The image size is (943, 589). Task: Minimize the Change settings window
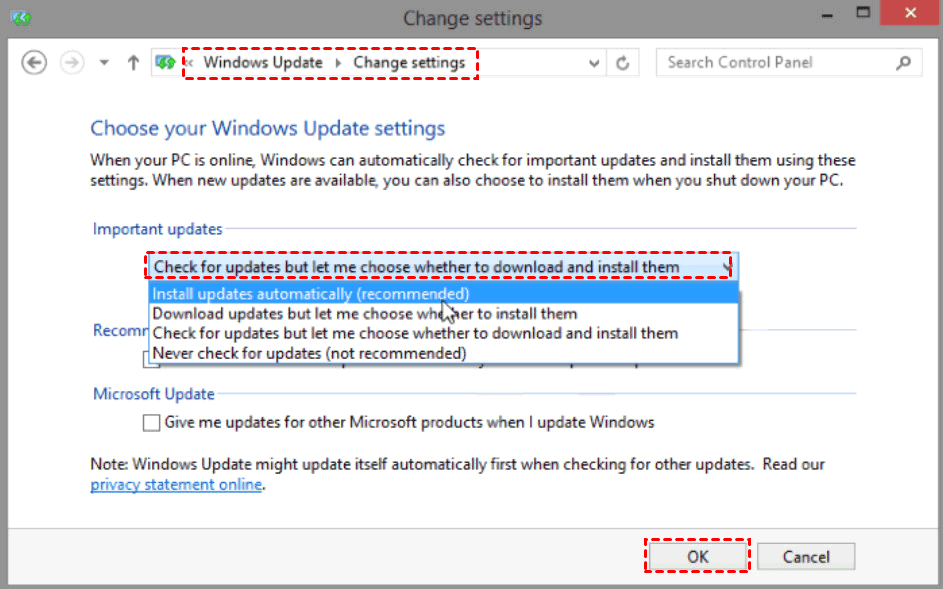click(828, 14)
